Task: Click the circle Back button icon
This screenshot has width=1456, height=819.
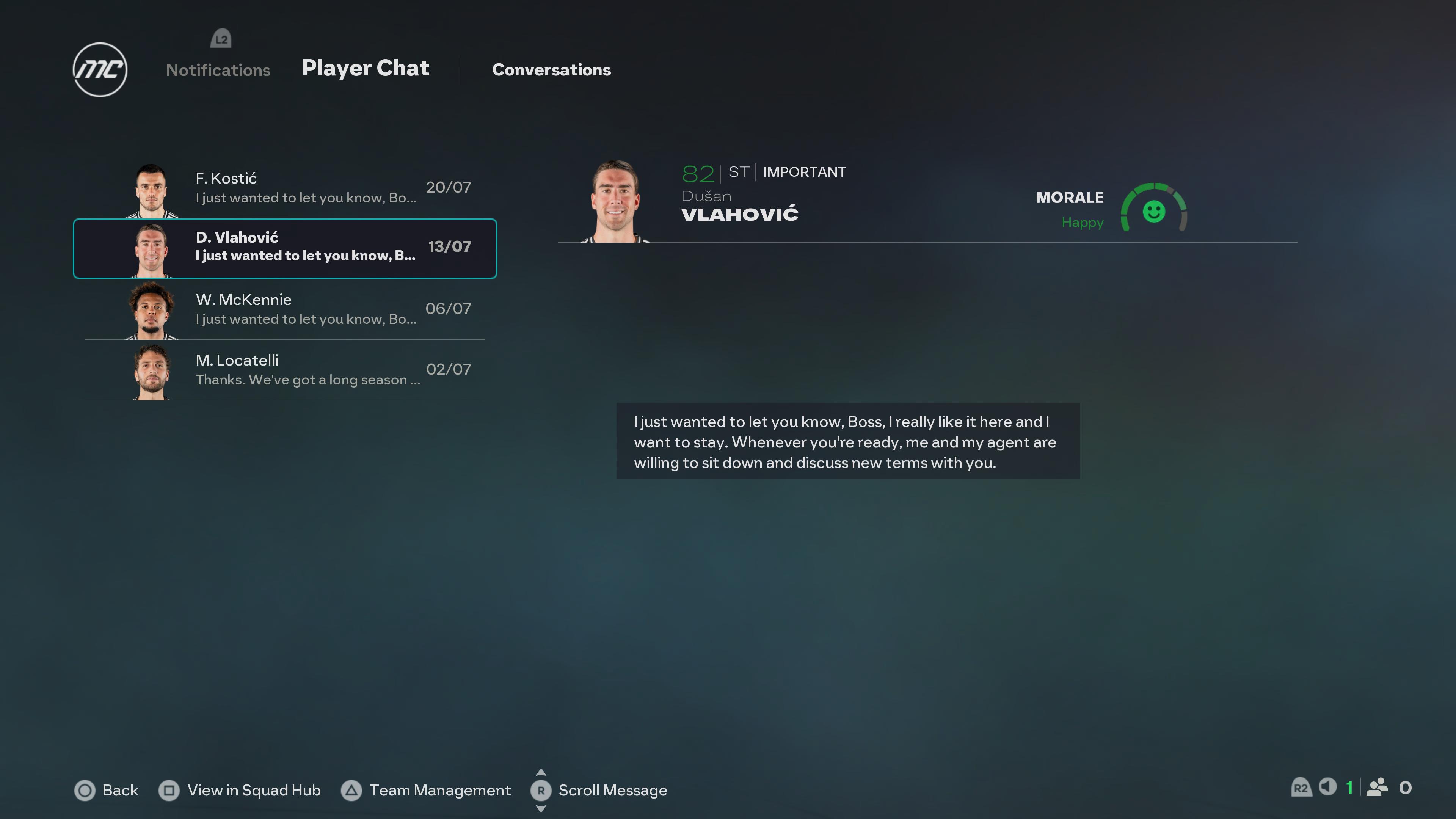Action: click(85, 790)
